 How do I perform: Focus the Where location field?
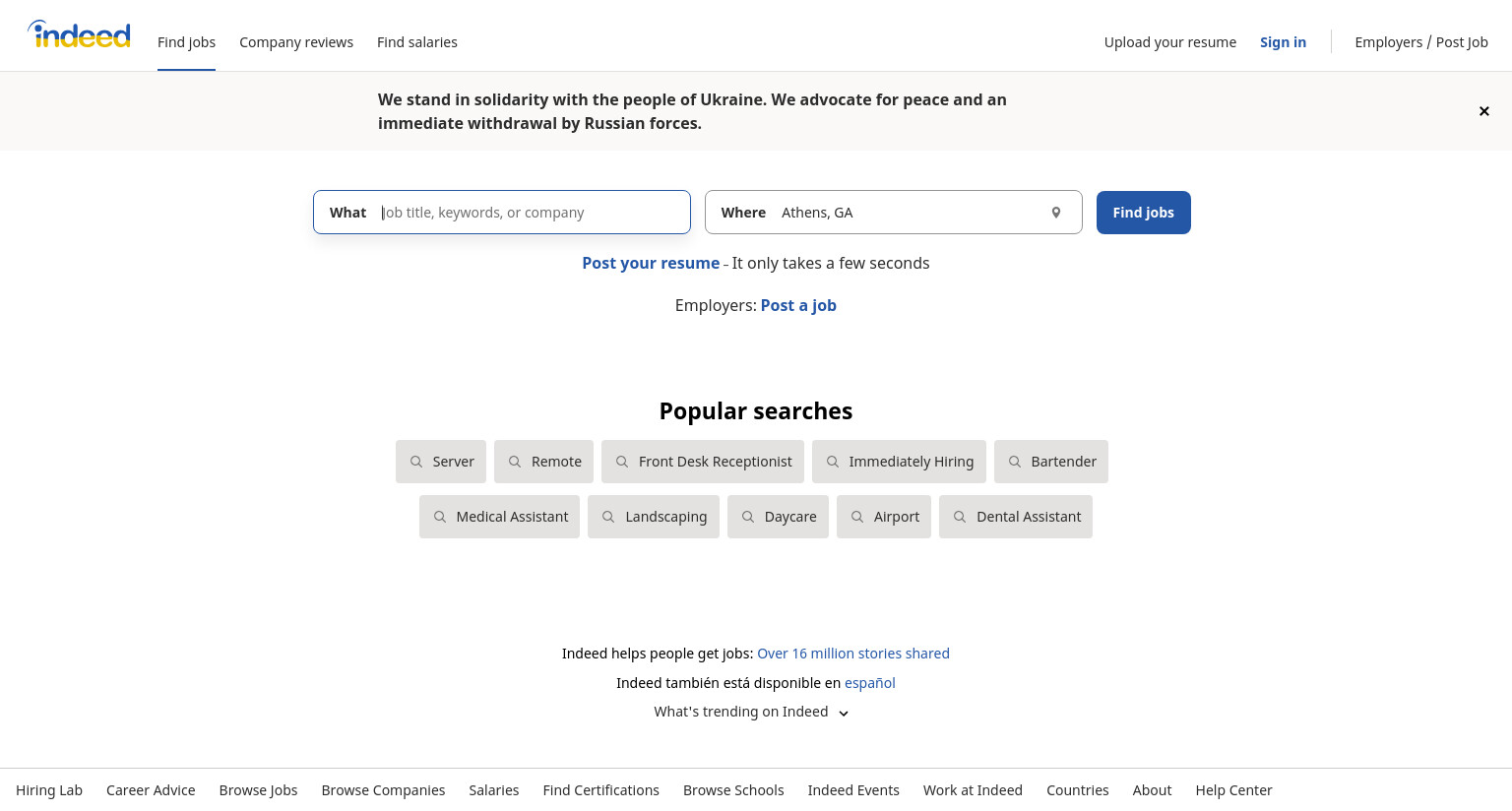894,213
